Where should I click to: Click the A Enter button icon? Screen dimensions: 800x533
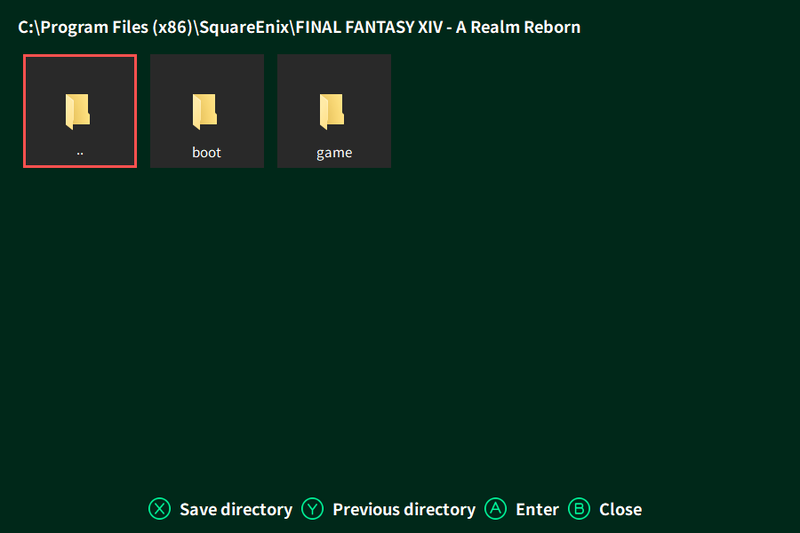tap(495, 509)
